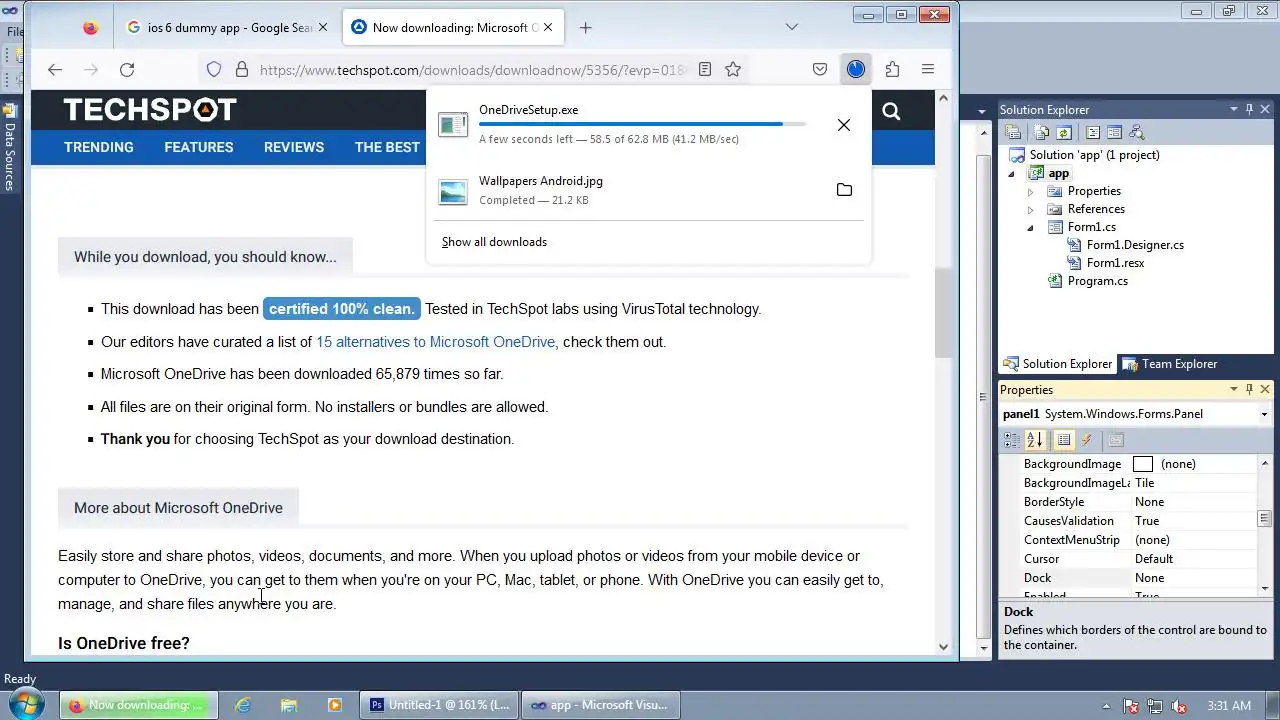Click the Firefox address bar URL
Viewport: 1280px width, 720px height.
[x=474, y=69]
